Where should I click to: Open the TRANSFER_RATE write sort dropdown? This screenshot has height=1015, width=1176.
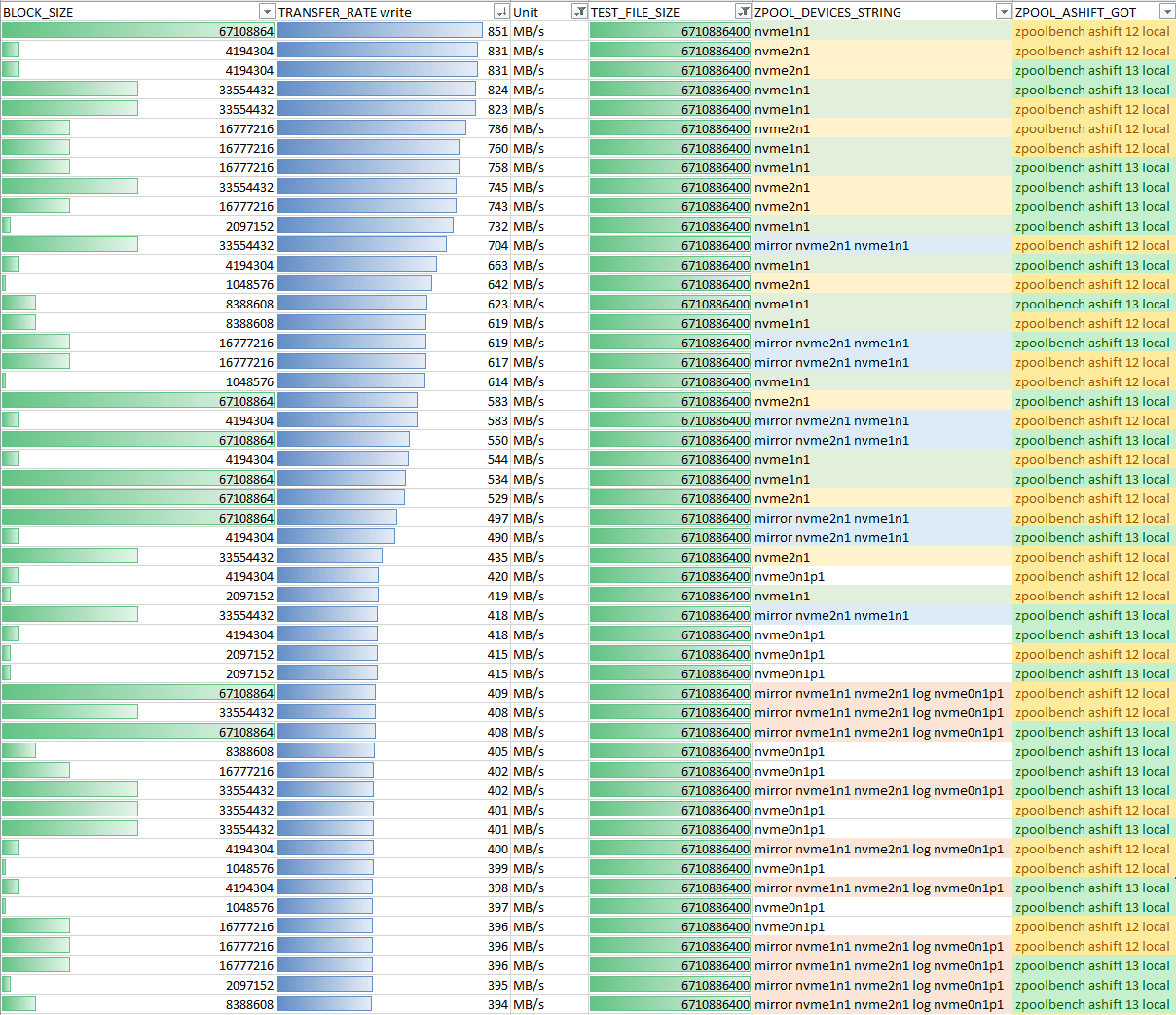click(501, 12)
